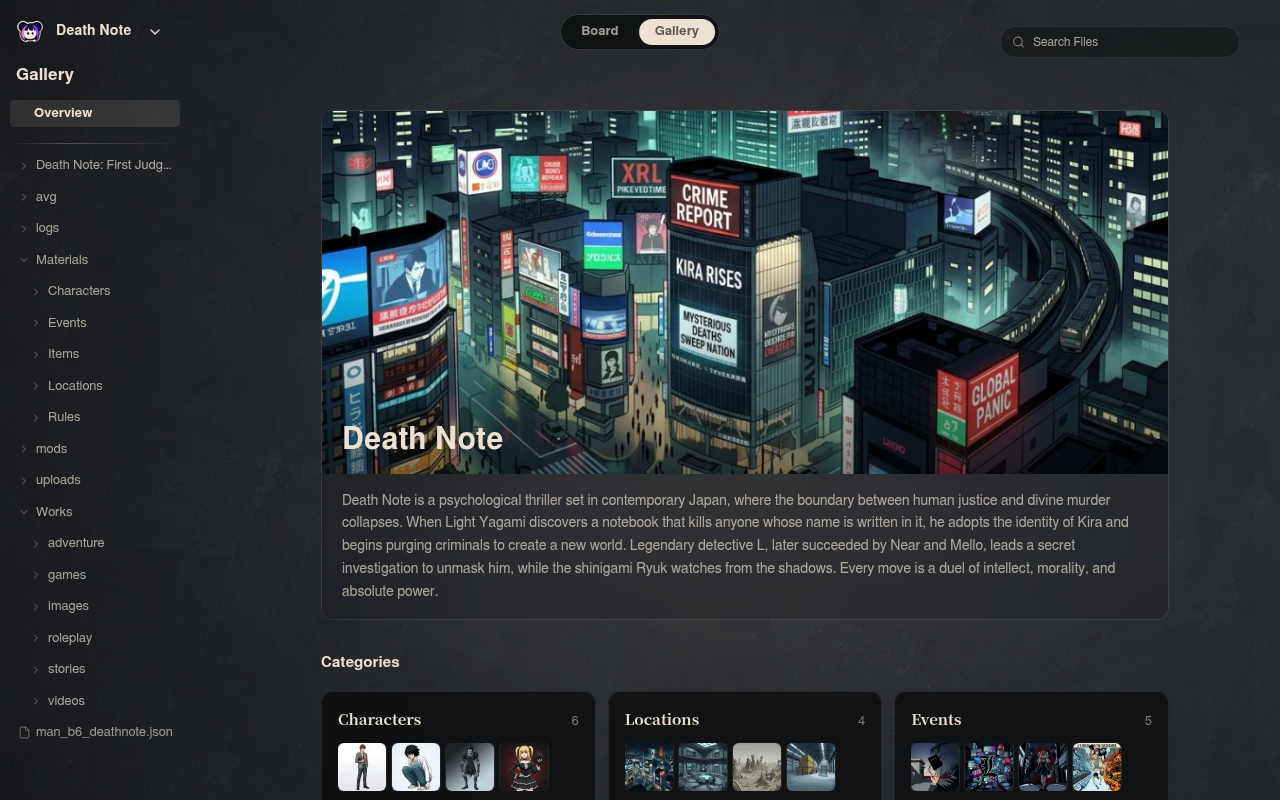Select the Death Note: First Judg... tree item

click(x=104, y=165)
